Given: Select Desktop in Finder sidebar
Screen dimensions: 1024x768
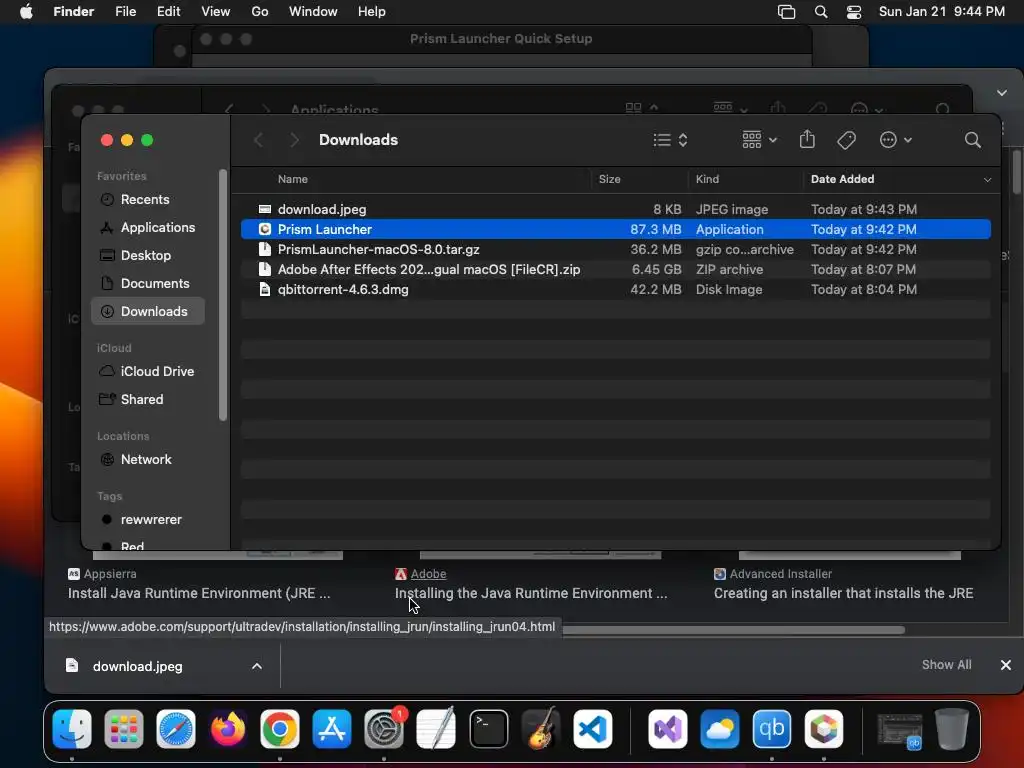Looking at the screenshot, I should pyautogui.click(x=148, y=256).
